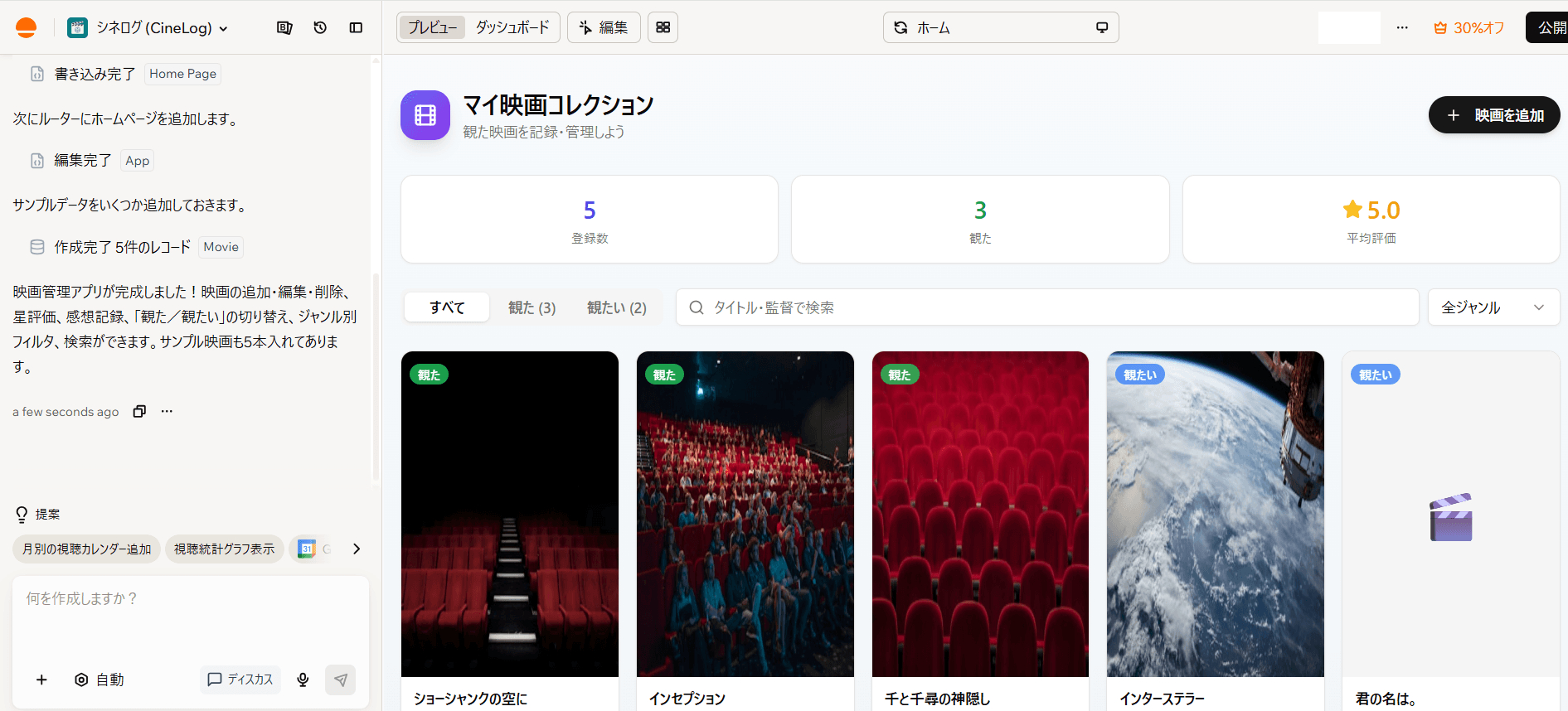Toggle the ディスカス discuss mode
The image size is (1568, 711).
pos(240,680)
